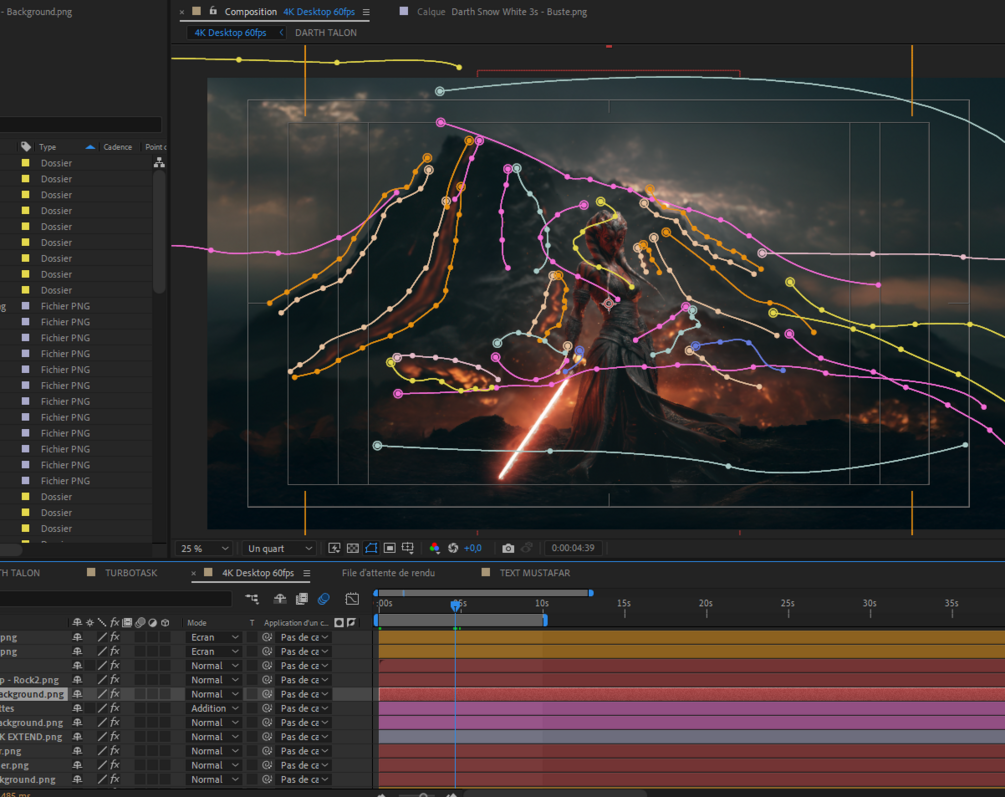Switch to the TURBOTASK timeline tab
The width and height of the screenshot is (1005, 797).
tap(131, 573)
